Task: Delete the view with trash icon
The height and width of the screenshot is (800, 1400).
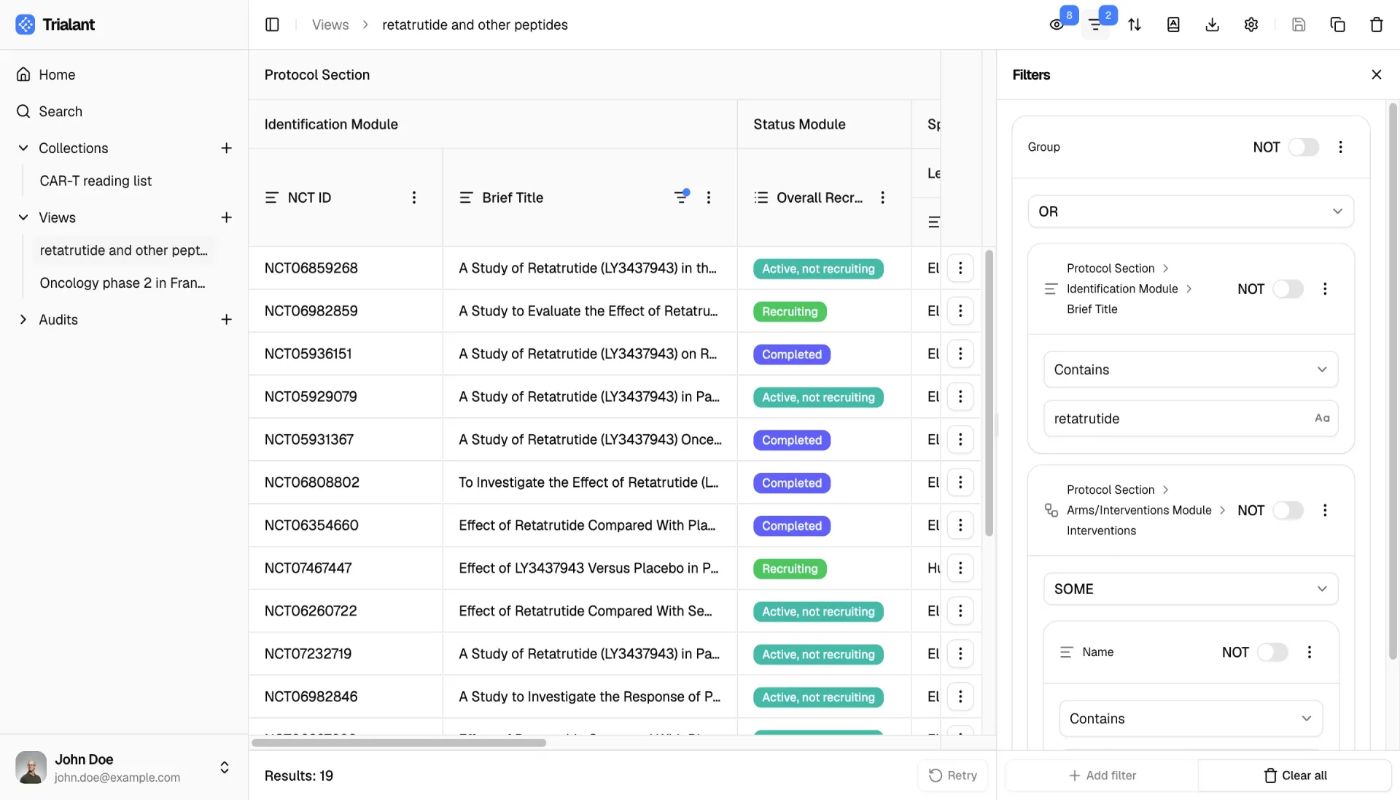Action: tap(1376, 25)
